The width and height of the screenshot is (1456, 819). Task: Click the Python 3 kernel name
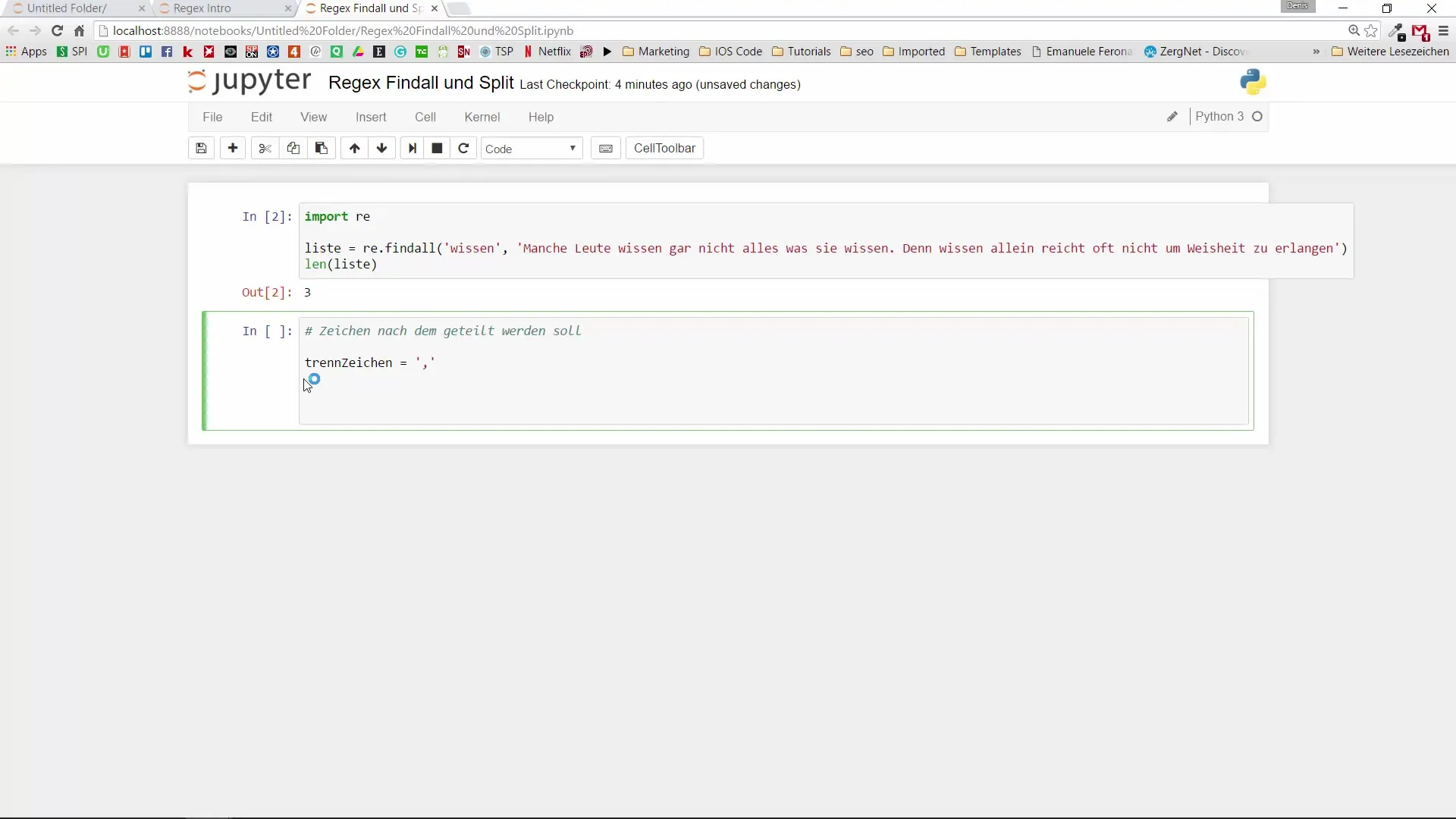point(1219,117)
